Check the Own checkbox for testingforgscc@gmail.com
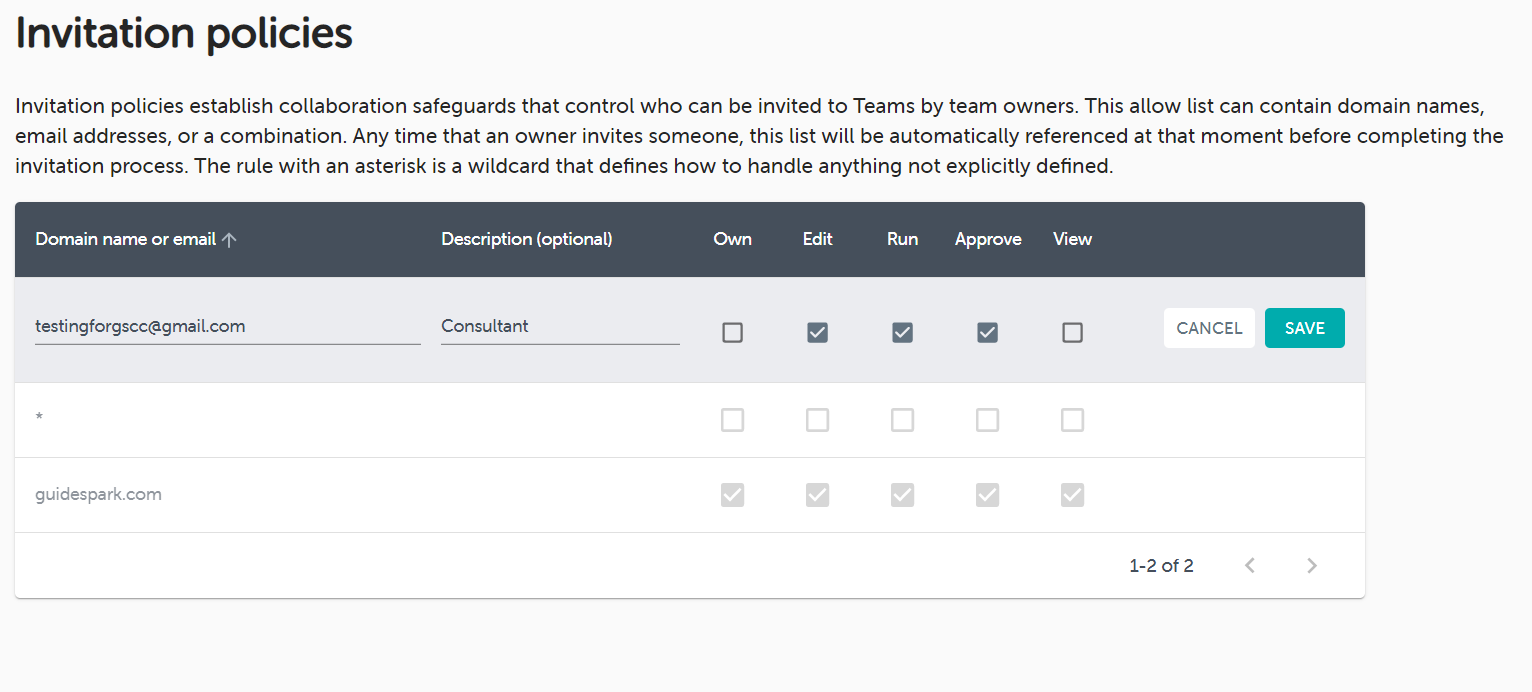Image resolution: width=1532 pixels, height=692 pixels. coord(732,333)
